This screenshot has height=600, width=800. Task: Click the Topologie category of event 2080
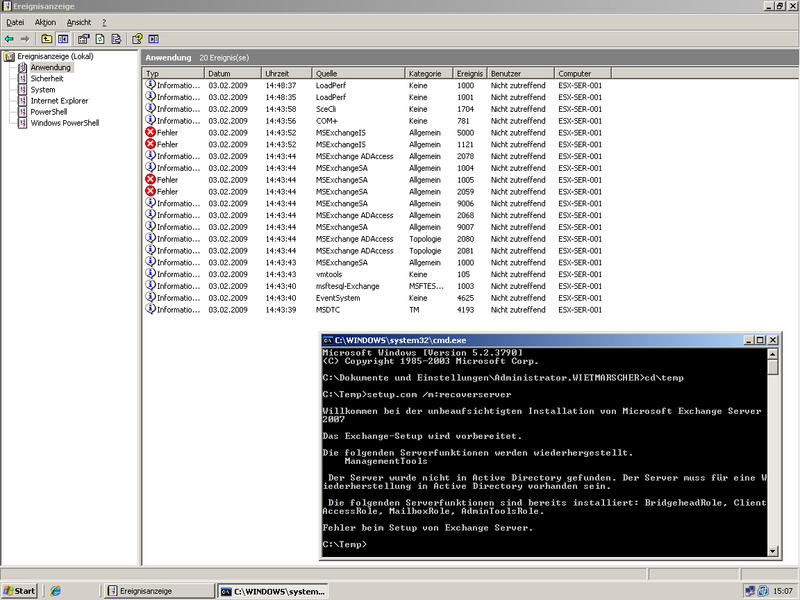coord(425,239)
